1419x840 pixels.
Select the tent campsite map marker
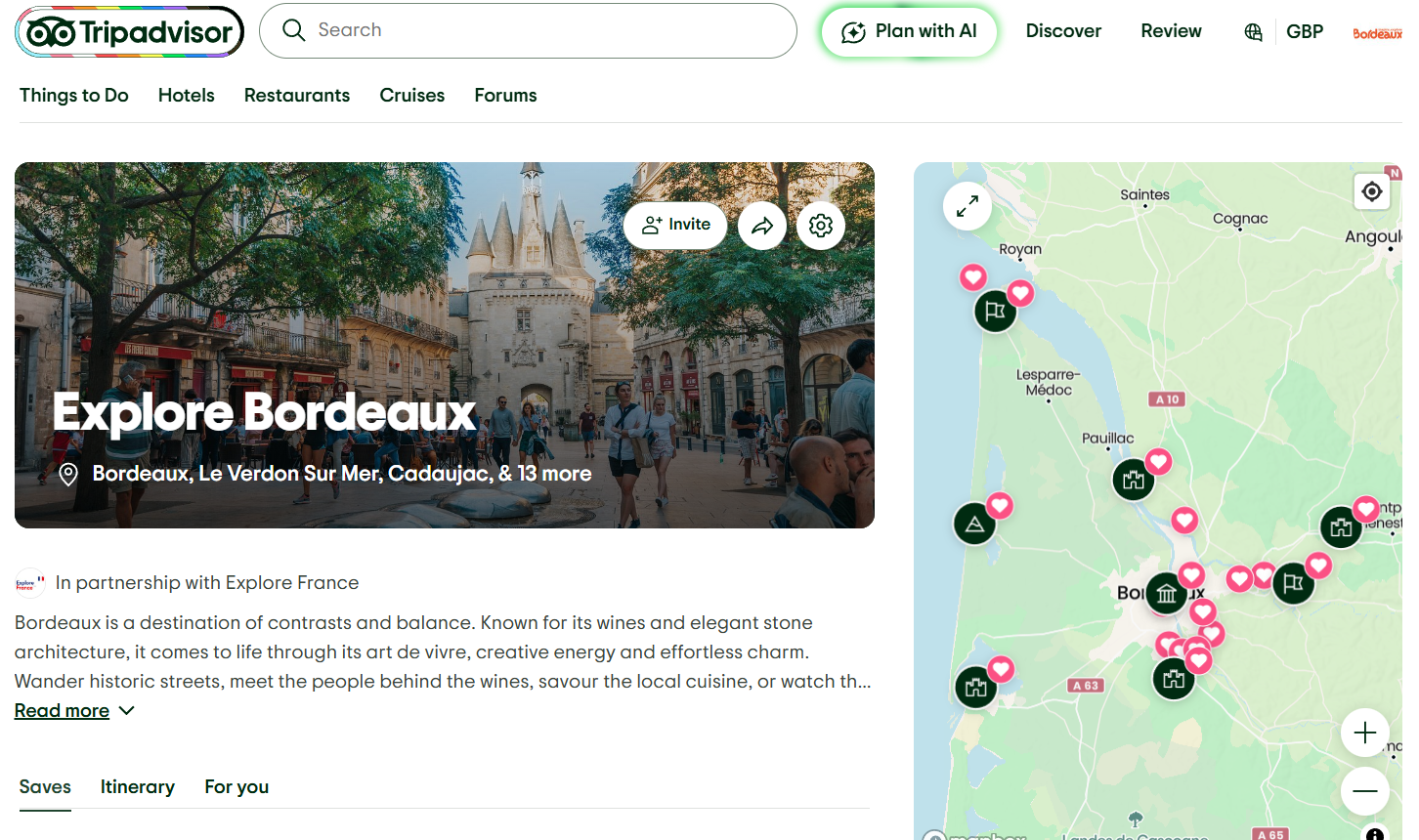pyautogui.click(x=974, y=524)
